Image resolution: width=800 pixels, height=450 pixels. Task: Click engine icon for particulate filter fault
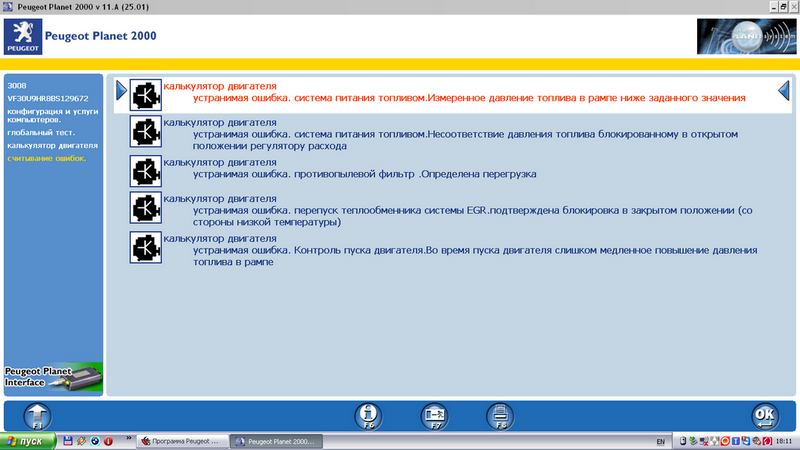[146, 170]
